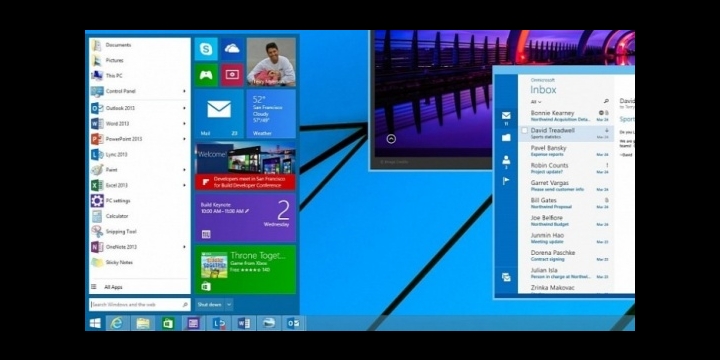Select the flagged mail icon in sidebar
The height and width of the screenshot is (360, 720).
click(506, 180)
